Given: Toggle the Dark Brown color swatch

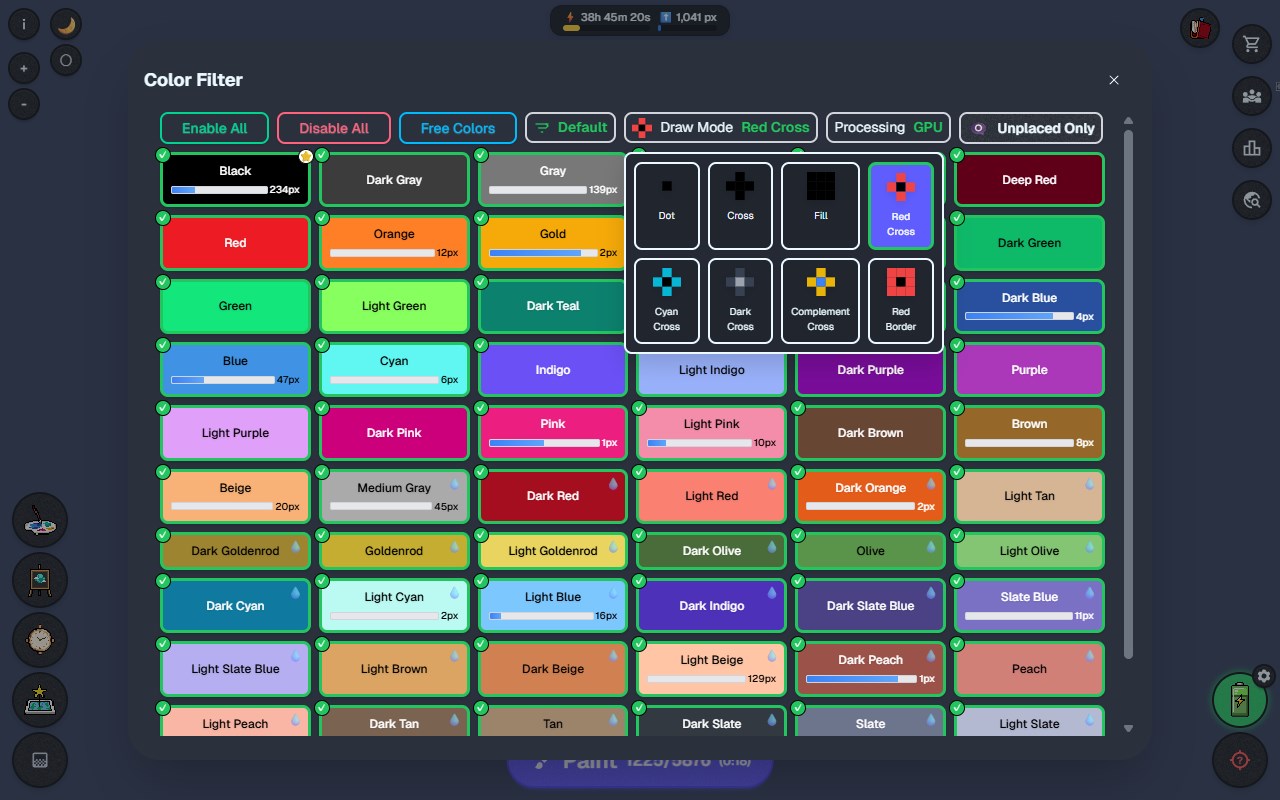Looking at the screenshot, I should pos(870,433).
